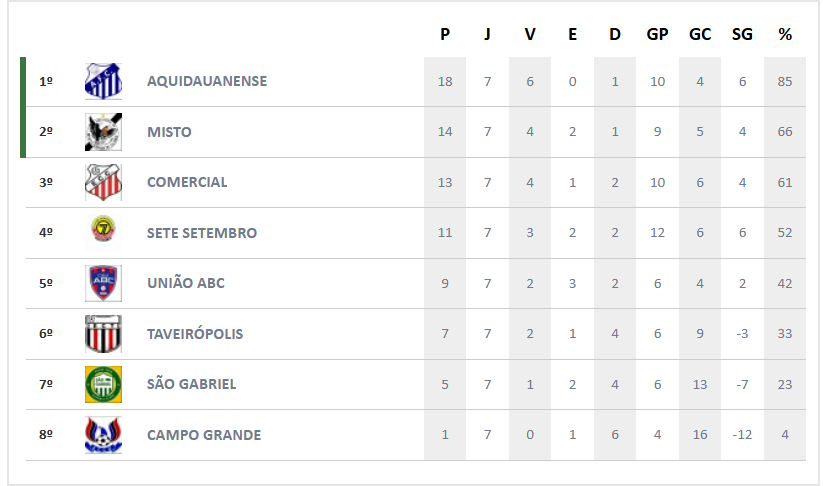The height and width of the screenshot is (486, 823).
Task: Select the SG goal difference header
Action: (742, 34)
